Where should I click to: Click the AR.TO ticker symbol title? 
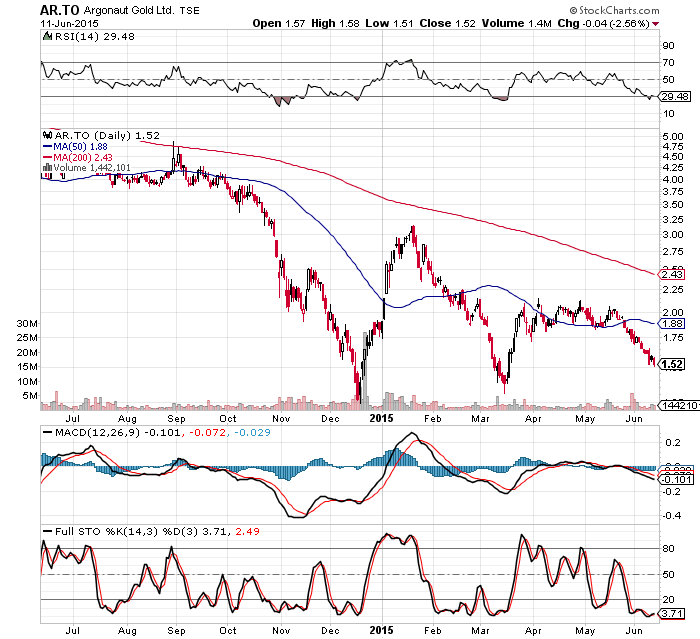(59, 10)
